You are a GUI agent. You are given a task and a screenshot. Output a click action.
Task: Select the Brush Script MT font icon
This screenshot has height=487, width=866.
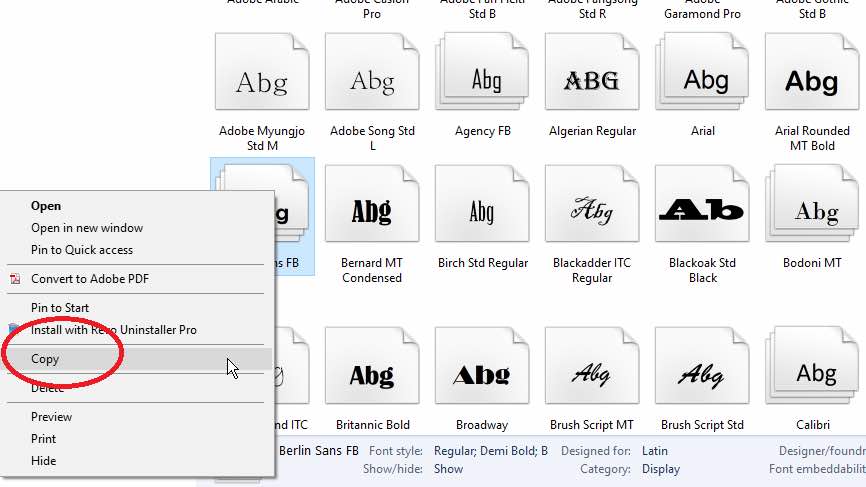pos(592,366)
